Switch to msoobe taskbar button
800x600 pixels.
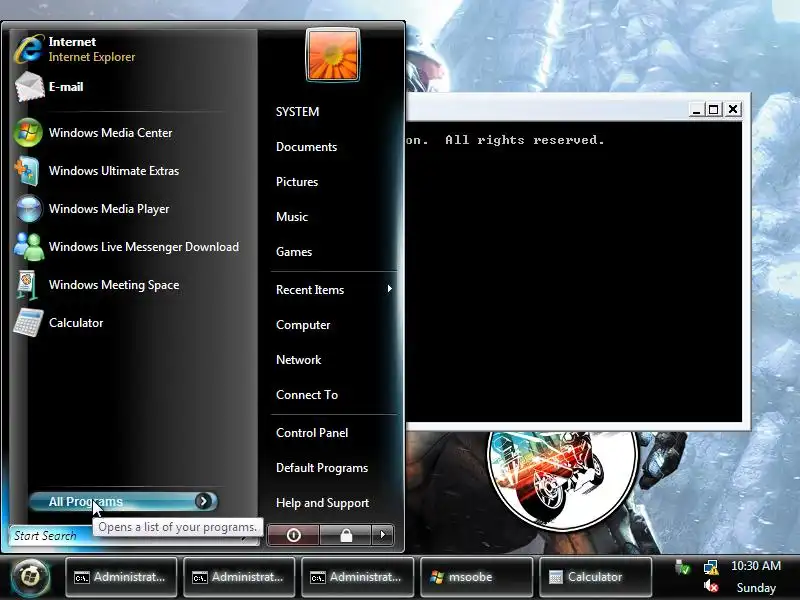coord(477,577)
